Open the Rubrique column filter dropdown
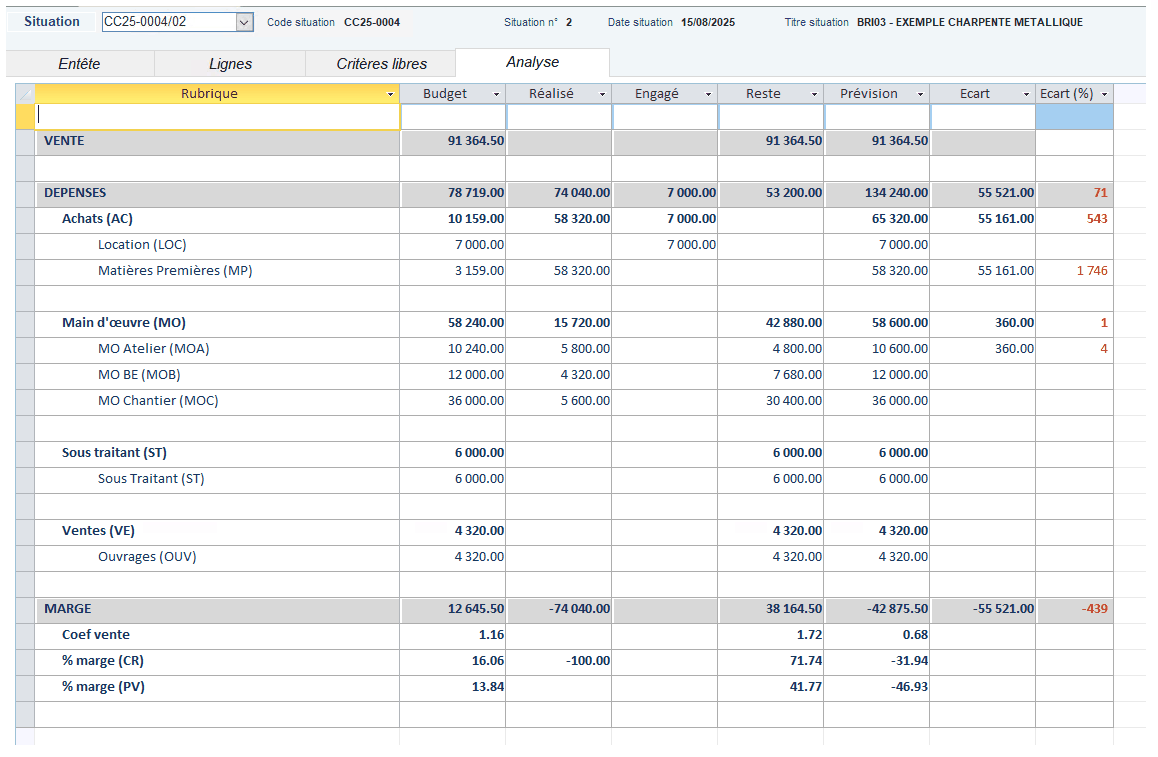 (x=391, y=93)
